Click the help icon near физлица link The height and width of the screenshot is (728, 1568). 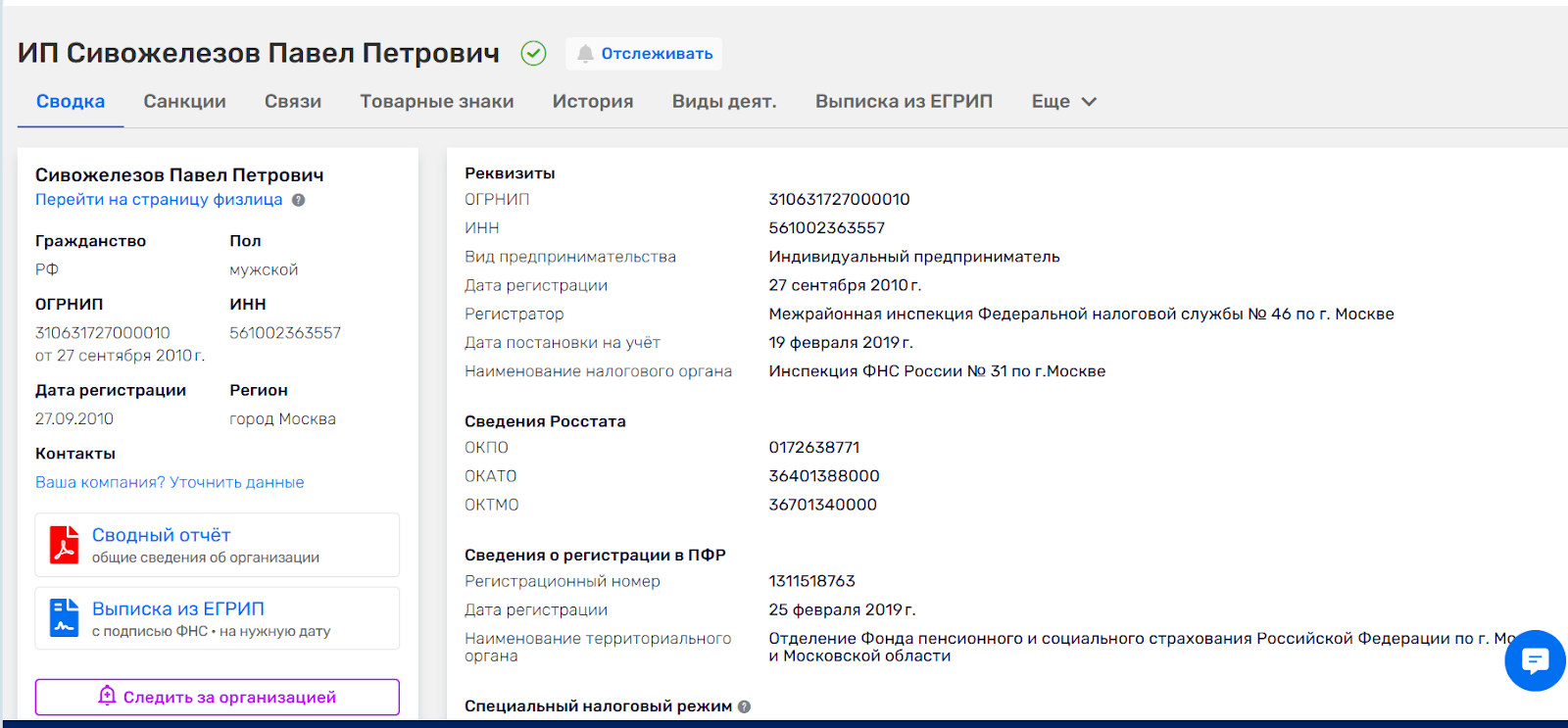[x=299, y=200]
